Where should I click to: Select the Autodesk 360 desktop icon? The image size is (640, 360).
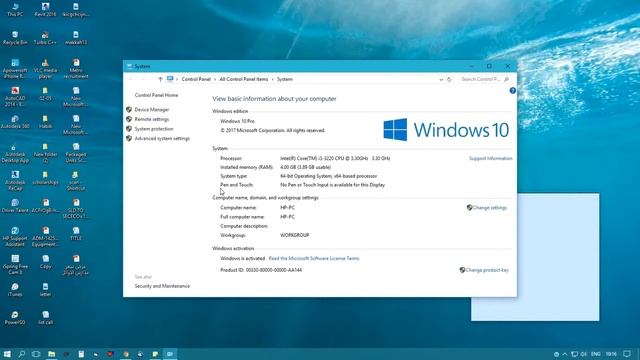click(x=15, y=122)
